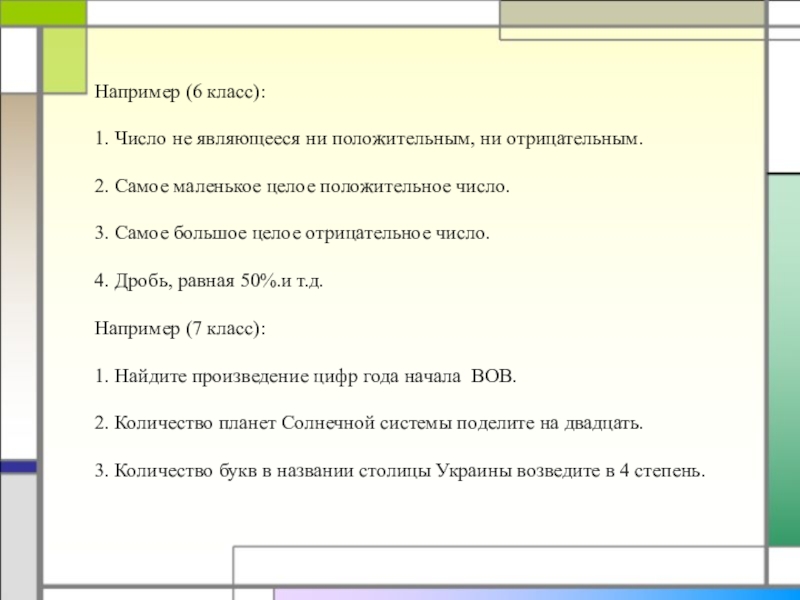The height and width of the screenshot is (600, 800).
Task: Select the line about number neither positive nor negative
Action: [367, 139]
